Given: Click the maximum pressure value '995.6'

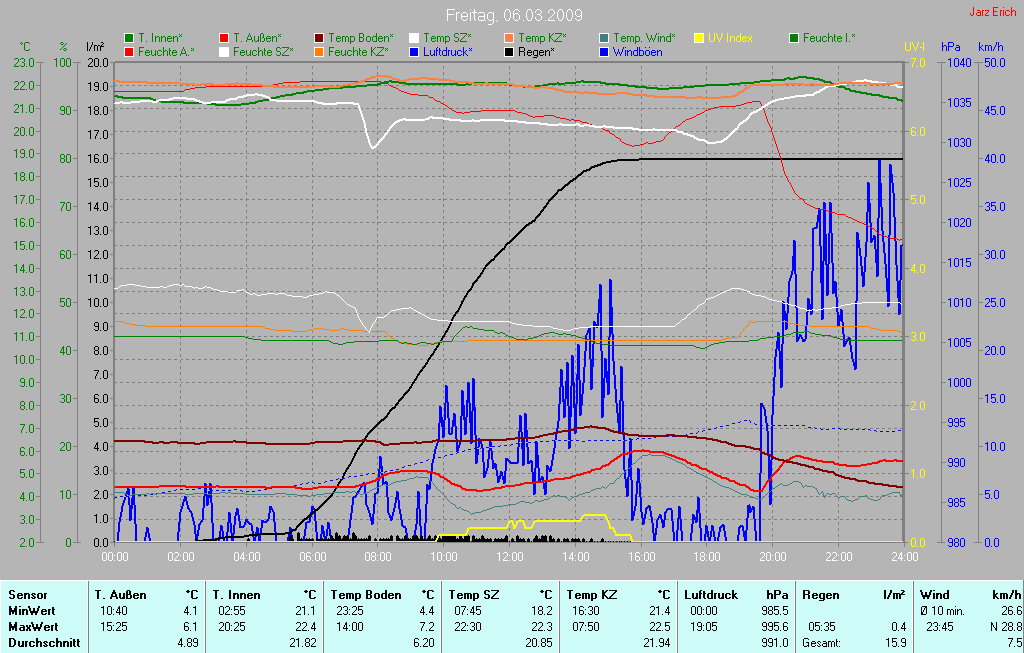Looking at the screenshot, I should click(x=775, y=627).
